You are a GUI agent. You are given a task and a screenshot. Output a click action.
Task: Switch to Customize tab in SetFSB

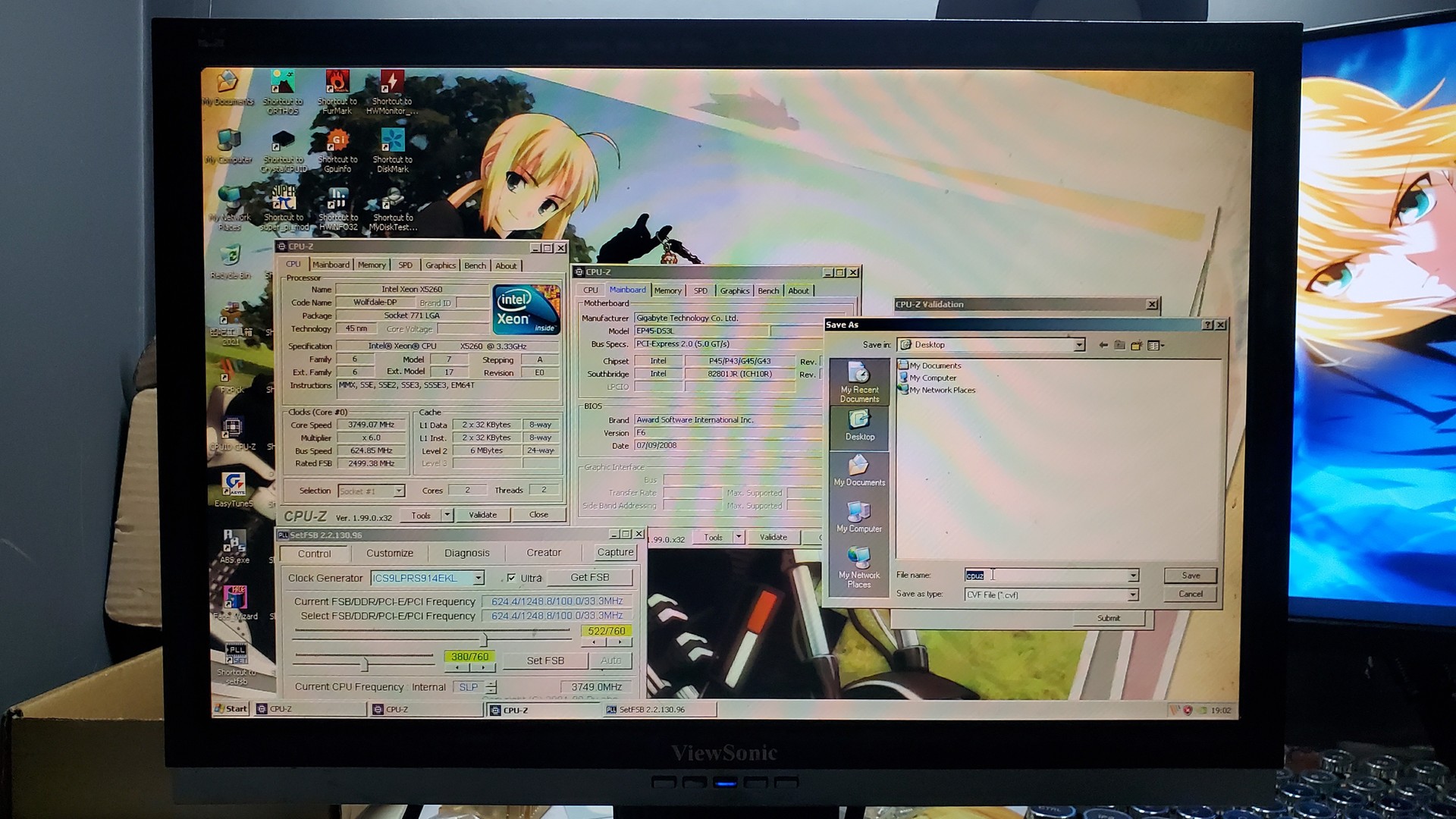390,554
